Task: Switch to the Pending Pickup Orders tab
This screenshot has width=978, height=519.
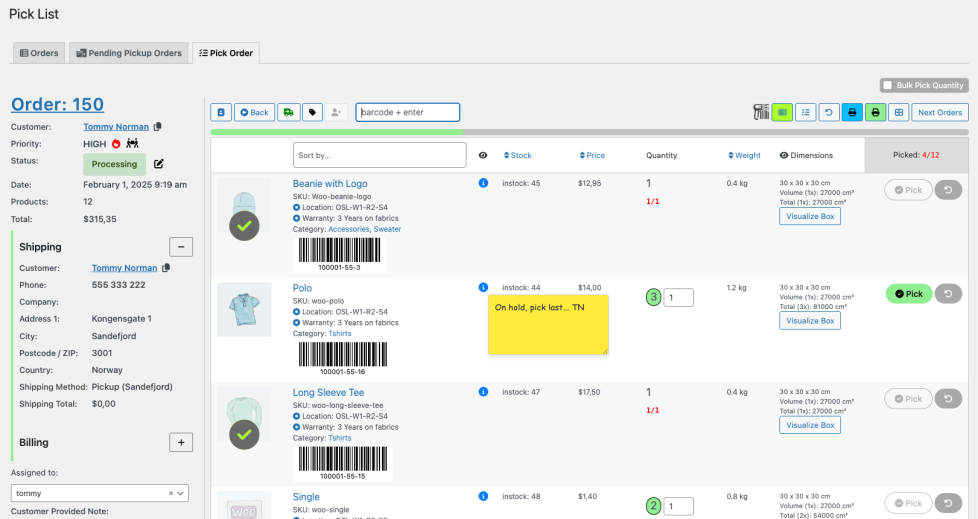Action: click(x=128, y=53)
